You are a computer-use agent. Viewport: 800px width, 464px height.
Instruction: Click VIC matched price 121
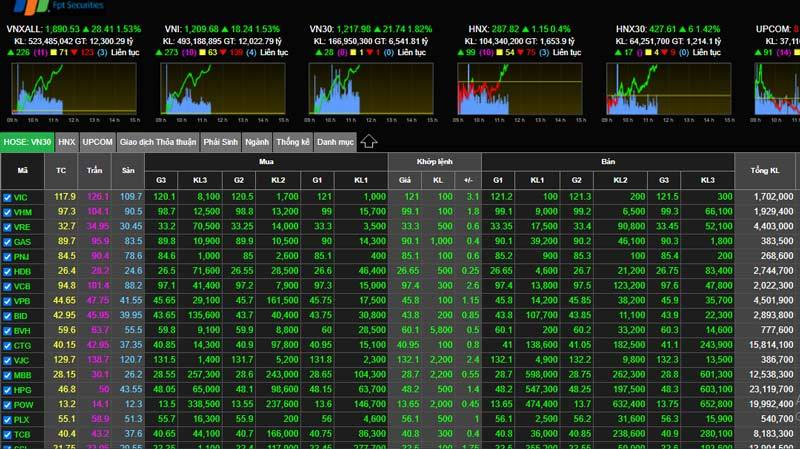pos(412,197)
